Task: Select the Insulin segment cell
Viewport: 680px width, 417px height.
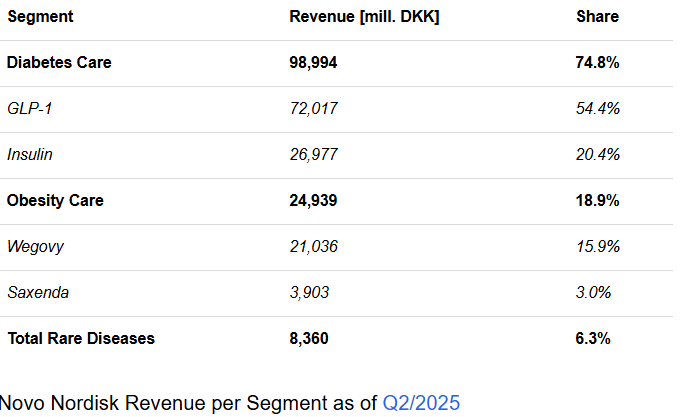Action: (30, 154)
